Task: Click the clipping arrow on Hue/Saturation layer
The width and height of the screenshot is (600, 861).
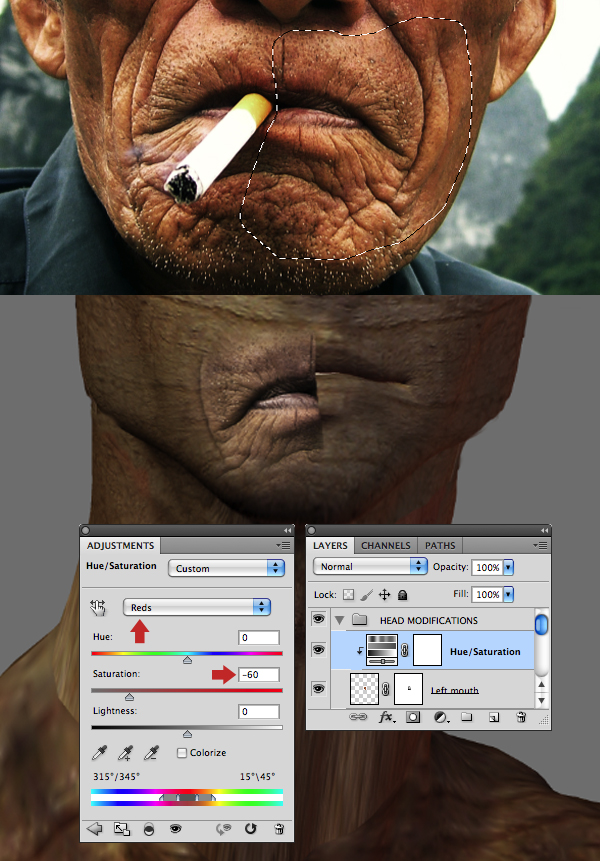Action: click(360, 651)
